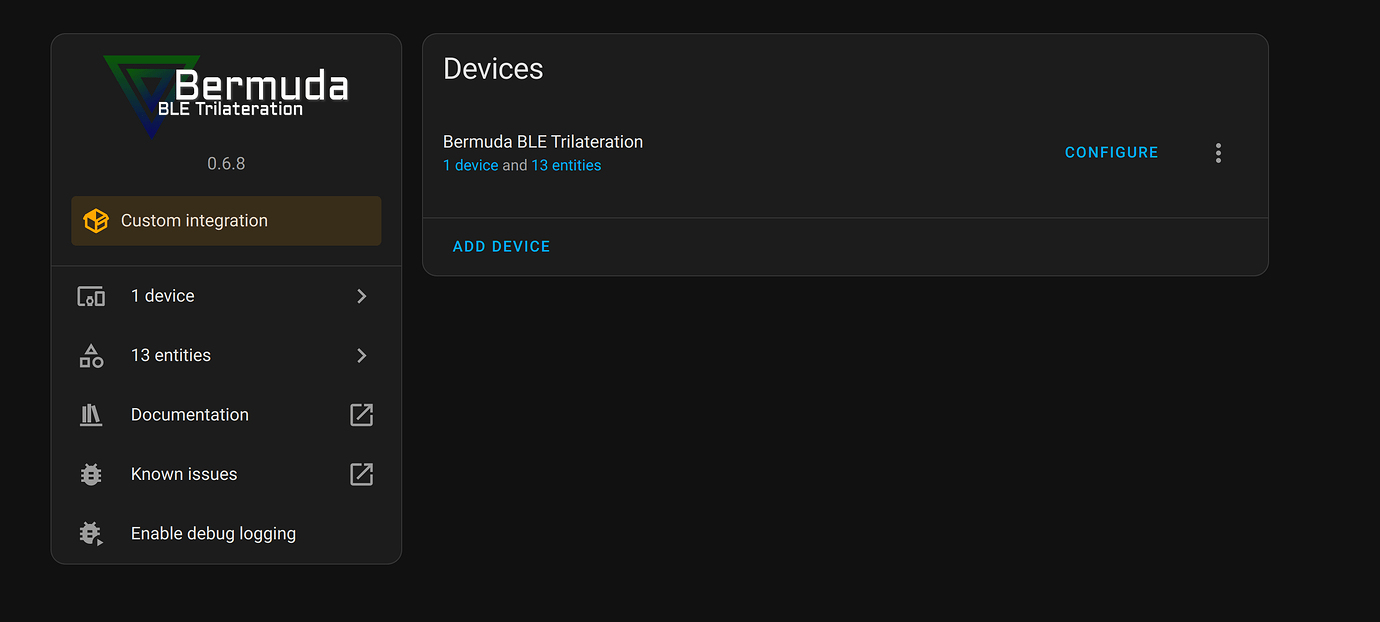Open the external link icon for Known issues

tap(361, 474)
